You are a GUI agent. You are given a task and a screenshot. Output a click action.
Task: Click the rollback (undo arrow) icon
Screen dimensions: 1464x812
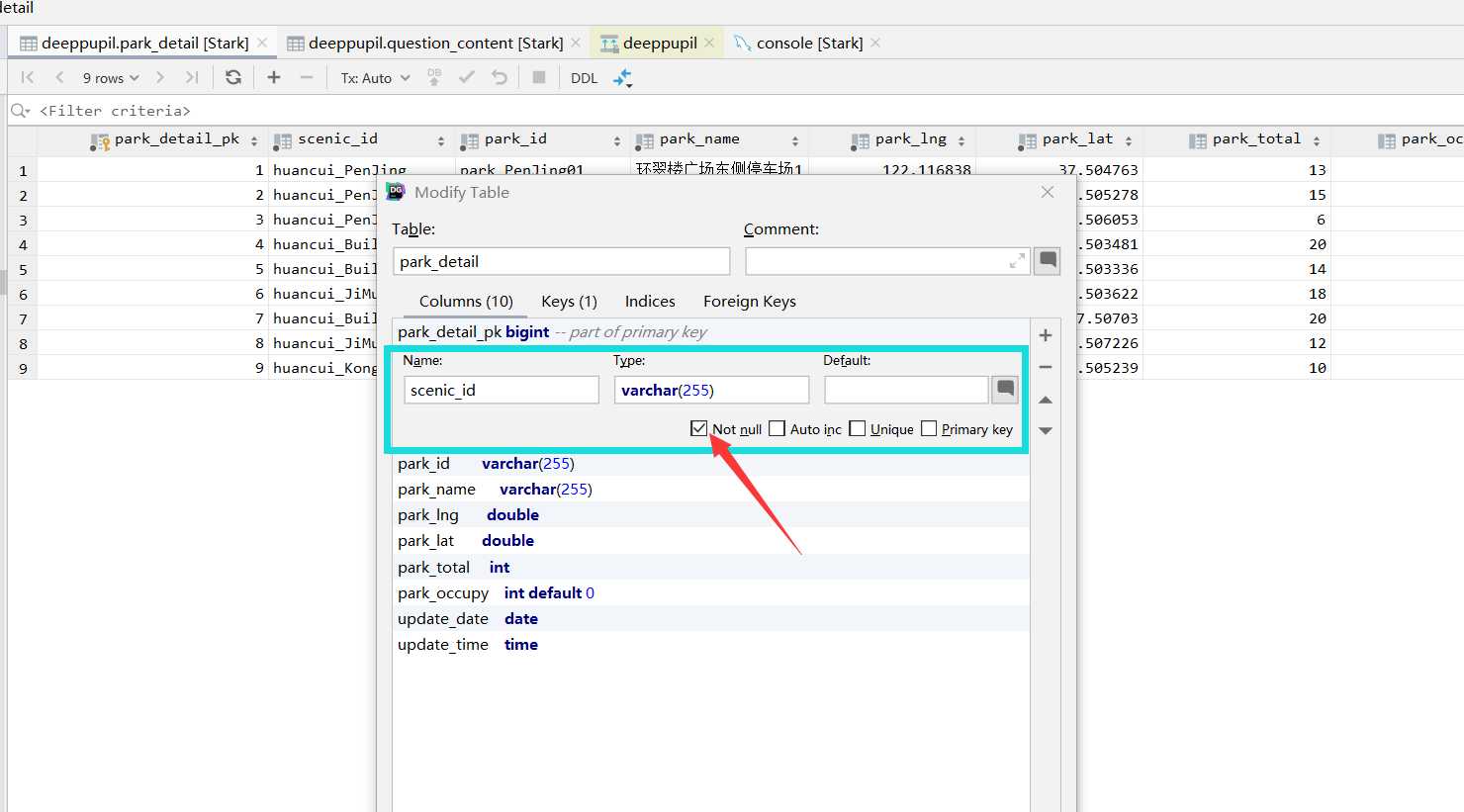coord(500,77)
